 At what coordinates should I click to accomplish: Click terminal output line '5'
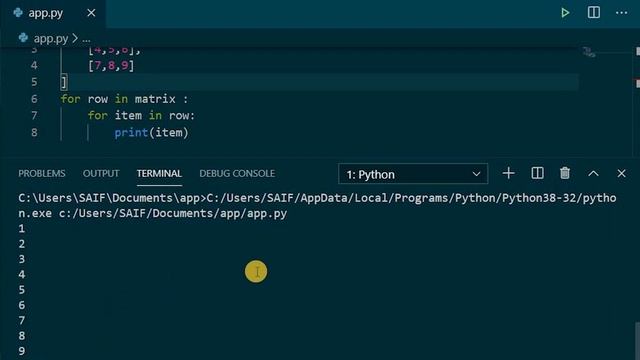22,290
